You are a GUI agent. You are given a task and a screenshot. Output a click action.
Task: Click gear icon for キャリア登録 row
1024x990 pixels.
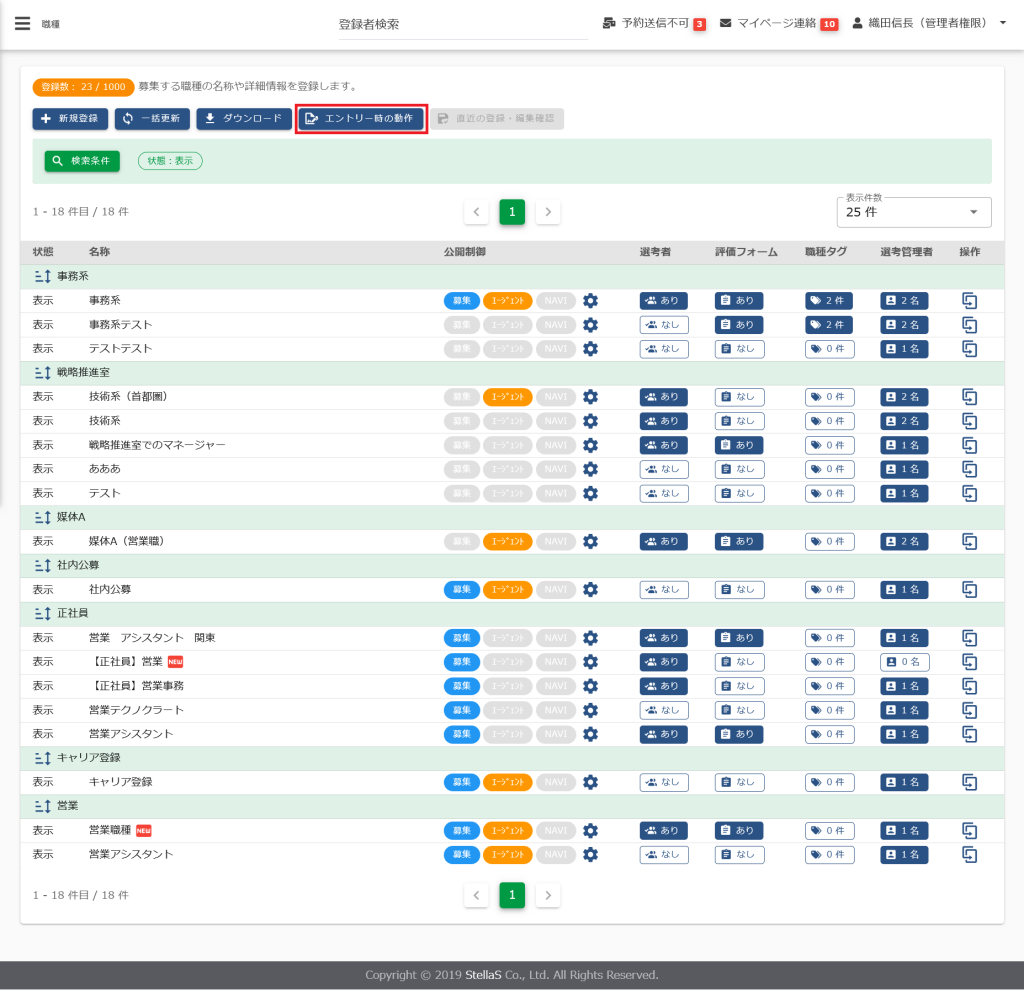[590, 782]
